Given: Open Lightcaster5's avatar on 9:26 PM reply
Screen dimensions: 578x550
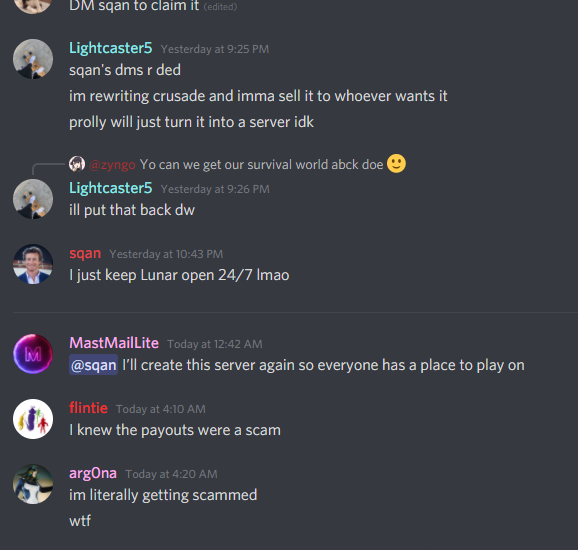Looking at the screenshot, I should click(x=33, y=199).
